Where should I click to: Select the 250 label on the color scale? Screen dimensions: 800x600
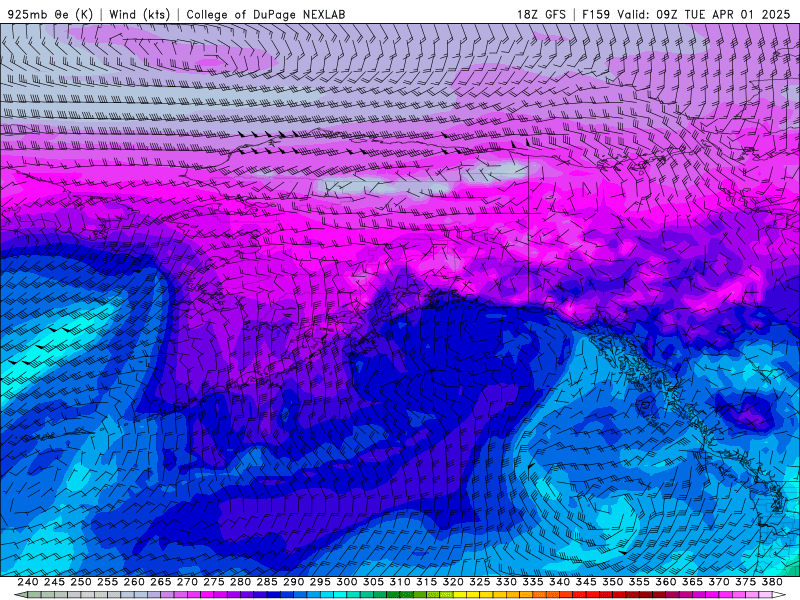point(81,582)
